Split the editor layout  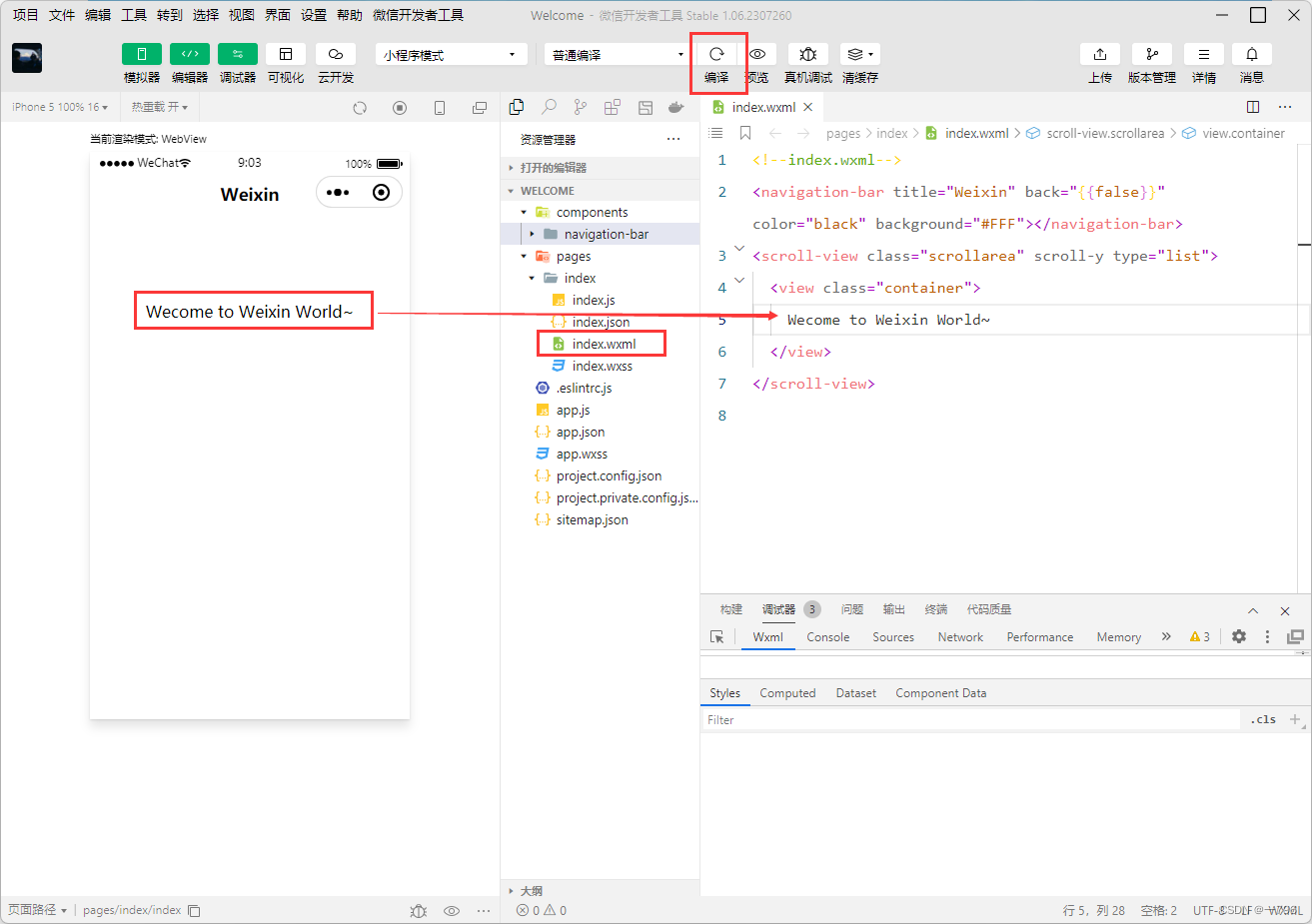point(1253,107)
